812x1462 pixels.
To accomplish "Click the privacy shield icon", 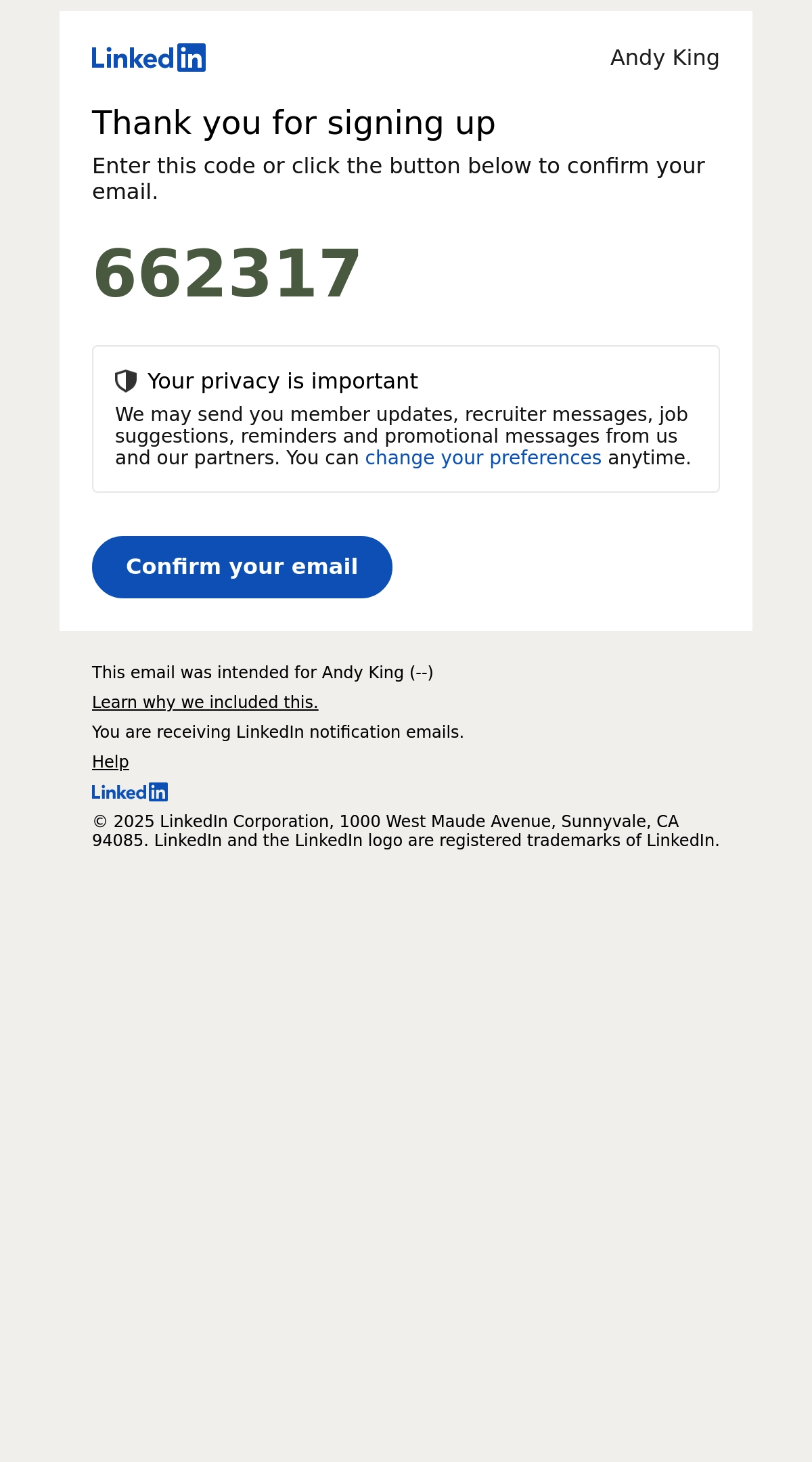I will click(x=126, y=381).
